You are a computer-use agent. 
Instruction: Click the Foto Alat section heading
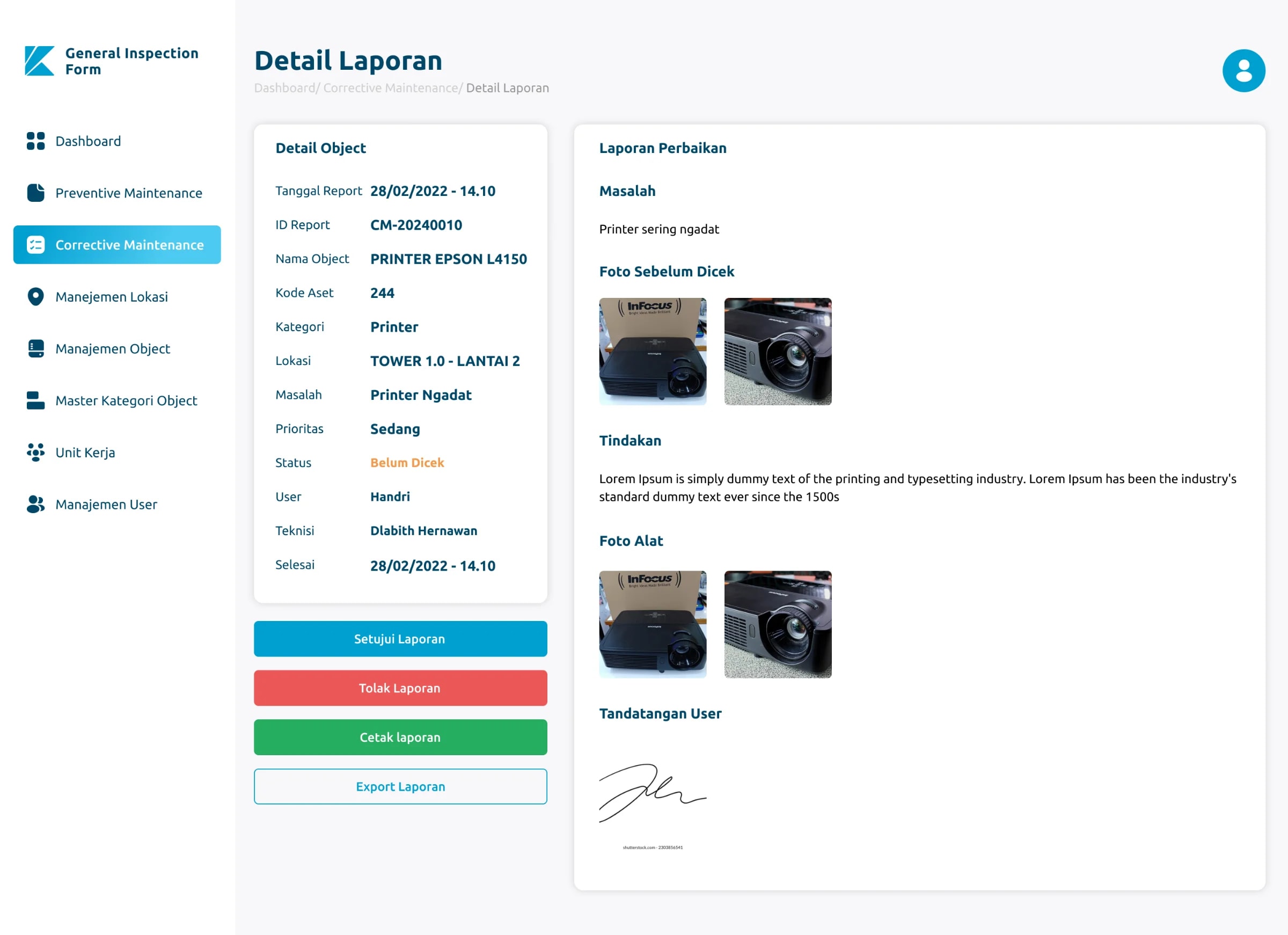point(631,542)
